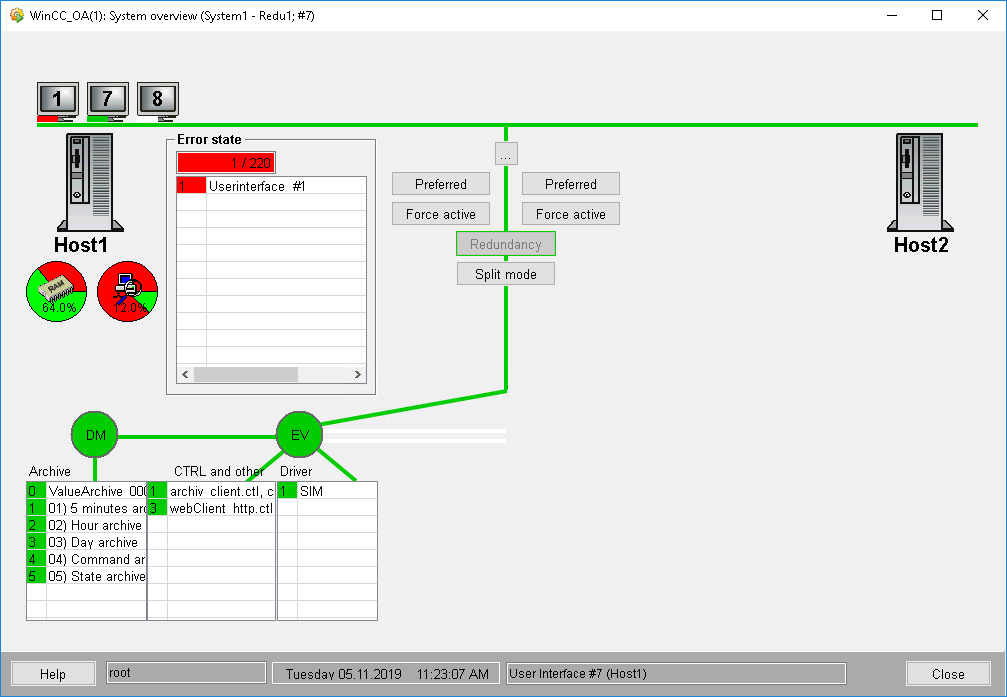Select the webClient_http.ctl CTRL row
This screenshot has height=697, width=1007.
(211, 508)
